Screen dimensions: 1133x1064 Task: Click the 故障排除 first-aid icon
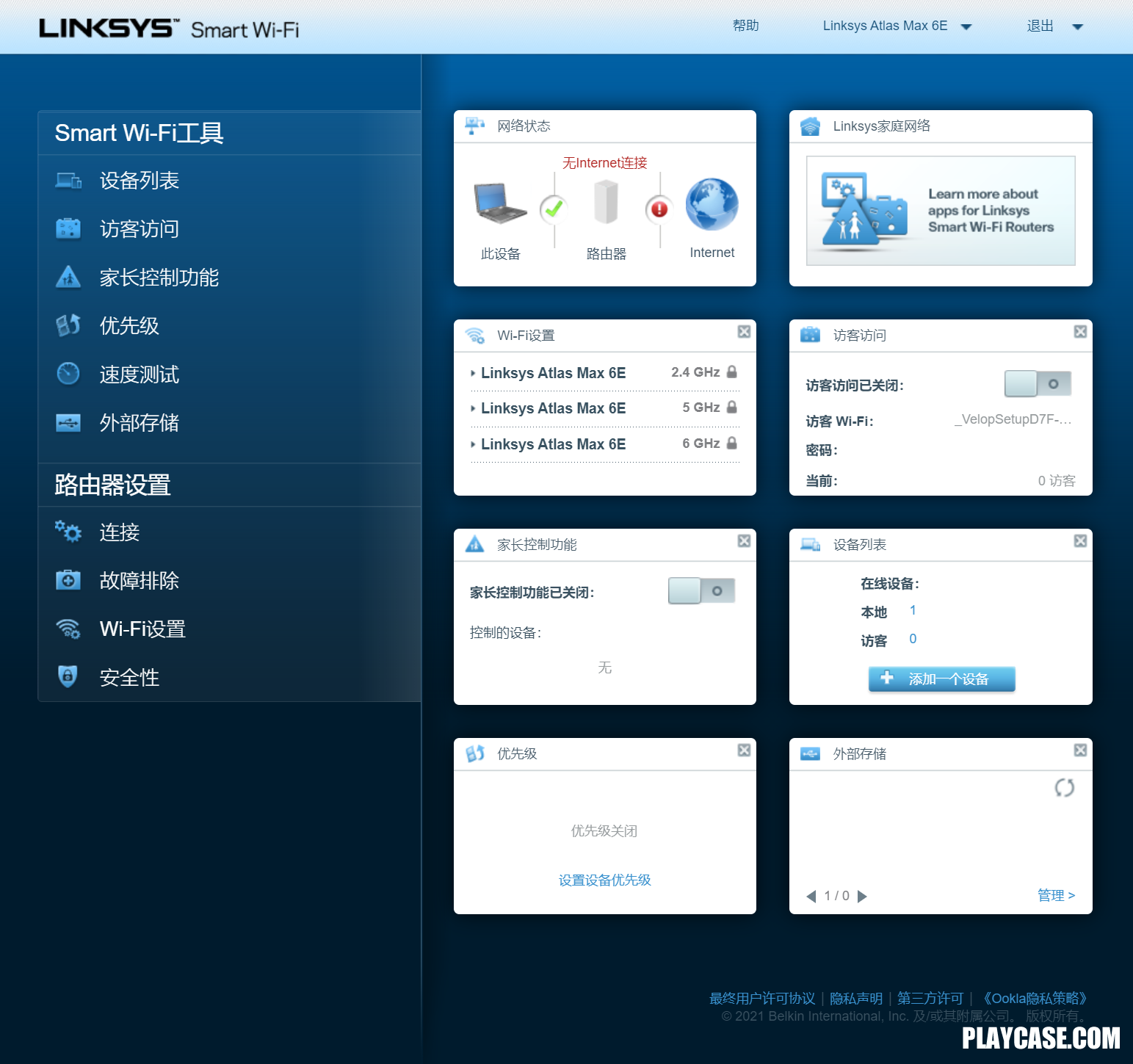68,580
